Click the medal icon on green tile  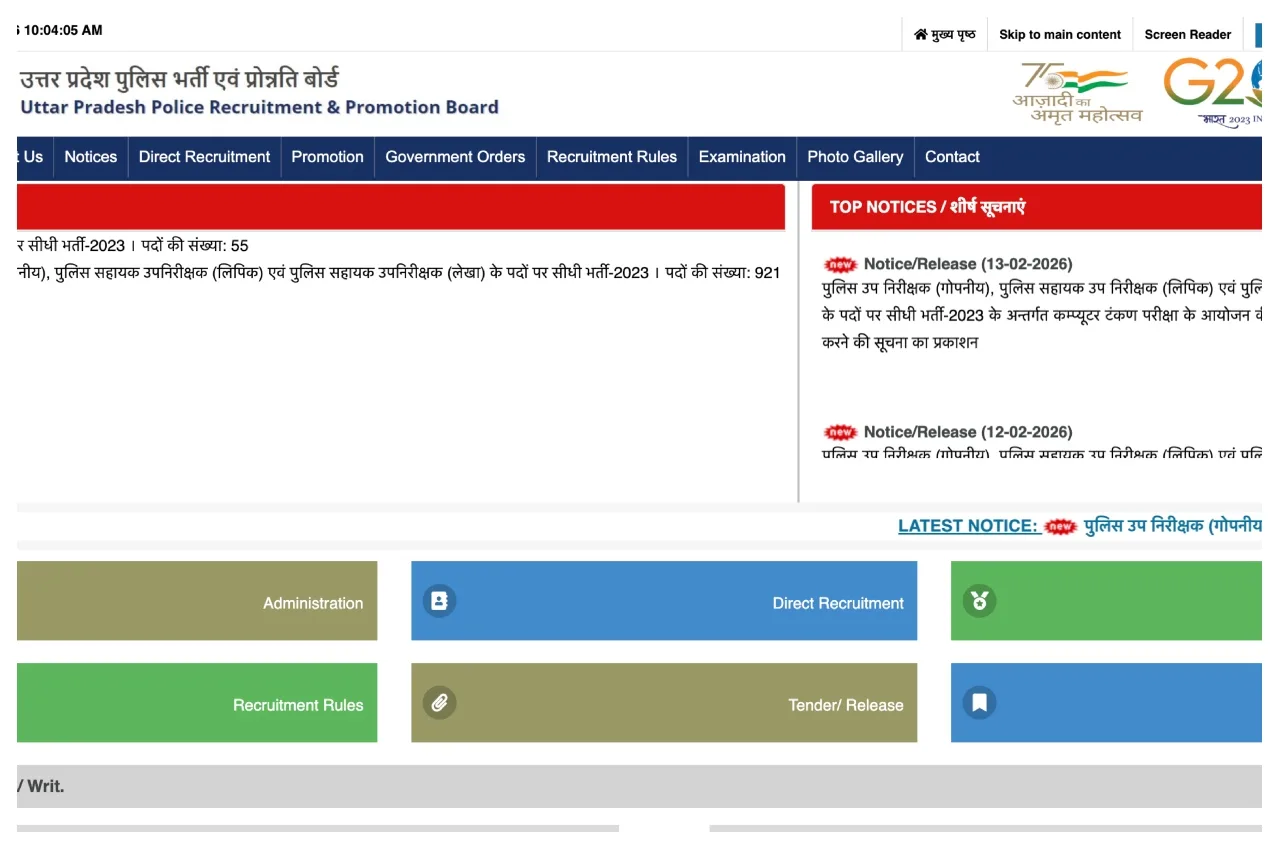tap(979, 601)
